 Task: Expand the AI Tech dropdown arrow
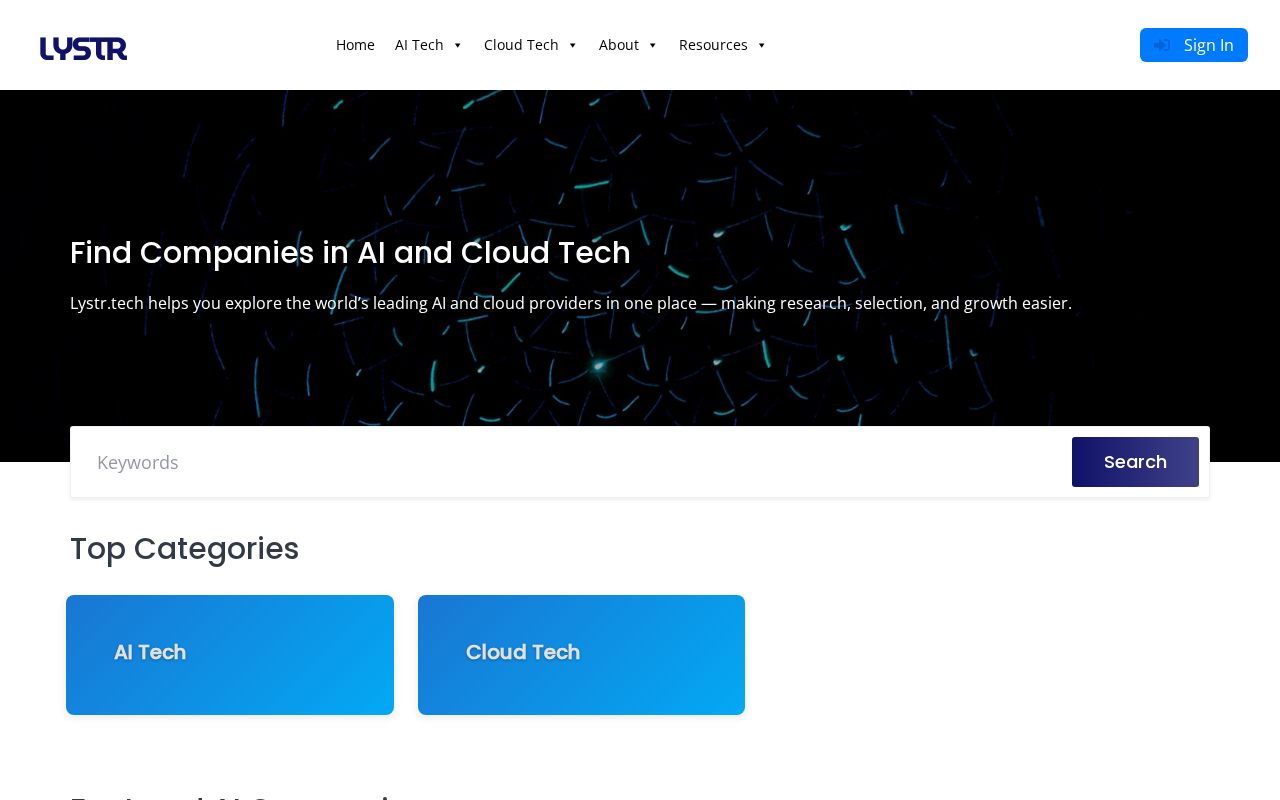tap(458, 46)
